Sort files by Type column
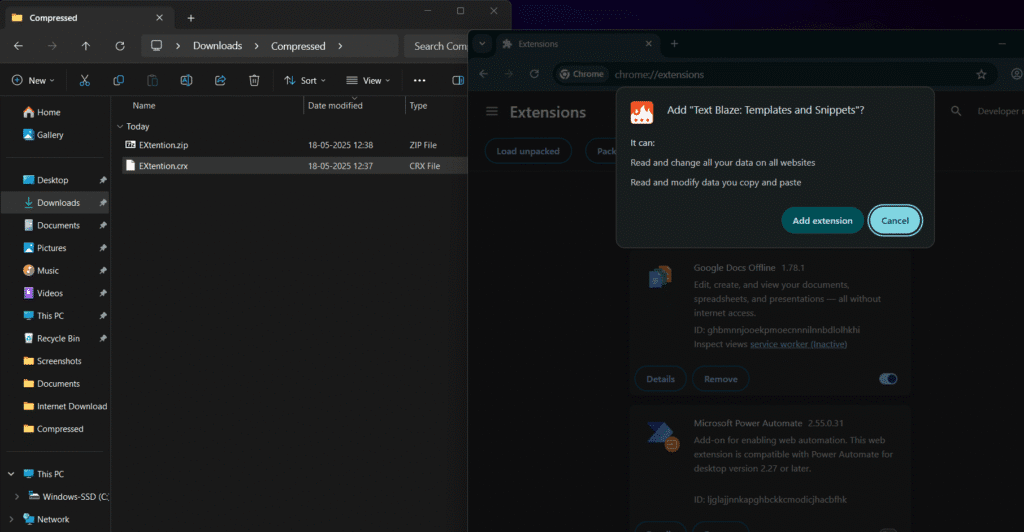 coord(418,105)
